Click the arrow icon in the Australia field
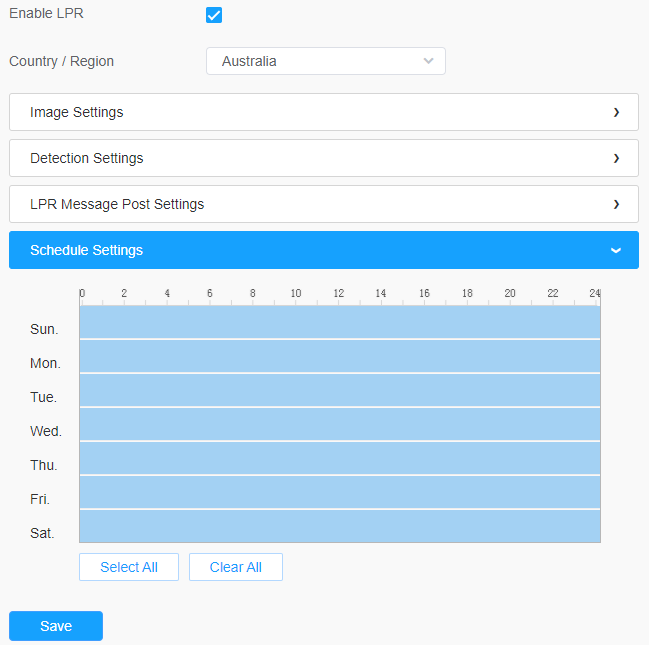 429,61
